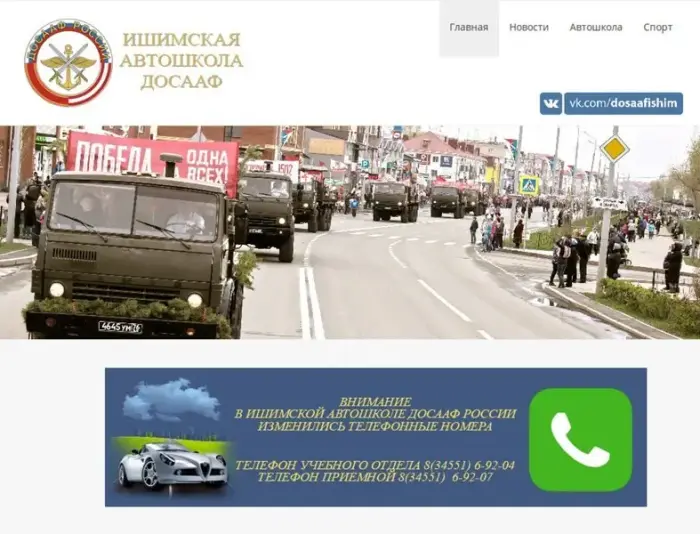Click the red Победа одна на всех banner

(x=152, y=158)
